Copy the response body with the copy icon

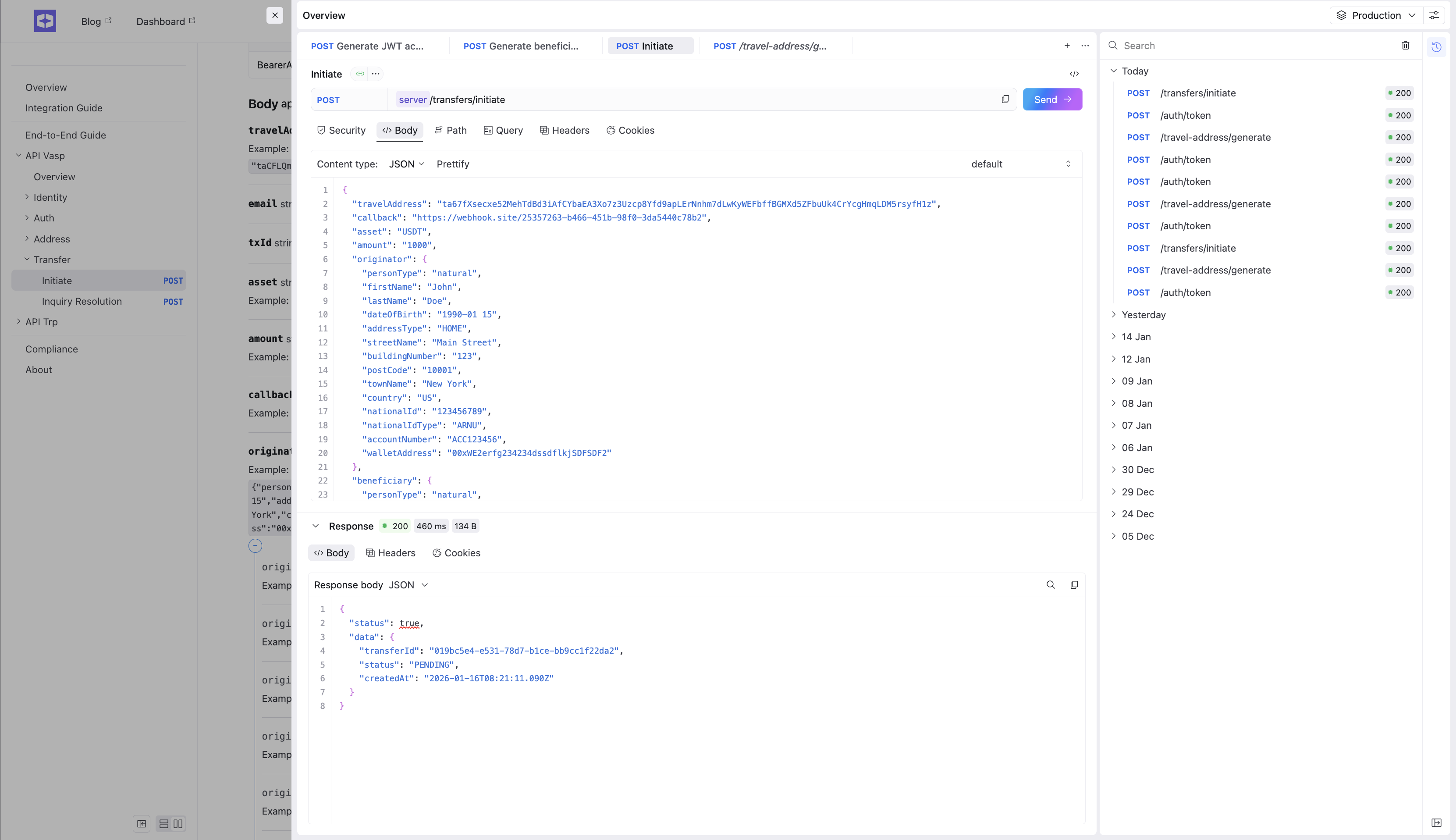pos(1074,585)
